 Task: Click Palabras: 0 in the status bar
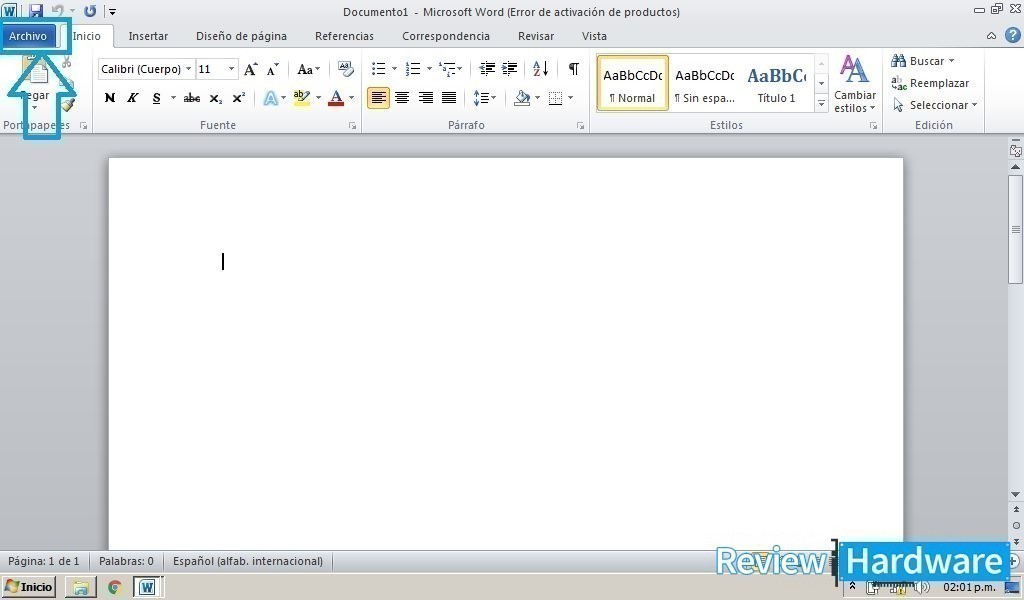coord(126,561)
